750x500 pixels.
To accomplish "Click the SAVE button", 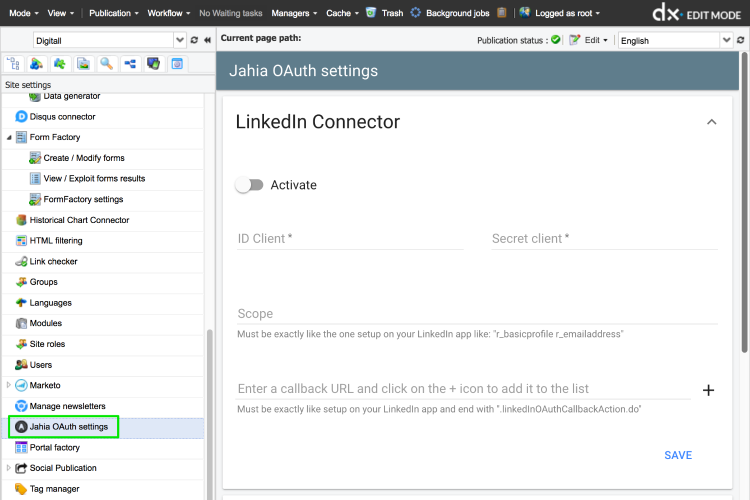I will [x=677, y=455].
